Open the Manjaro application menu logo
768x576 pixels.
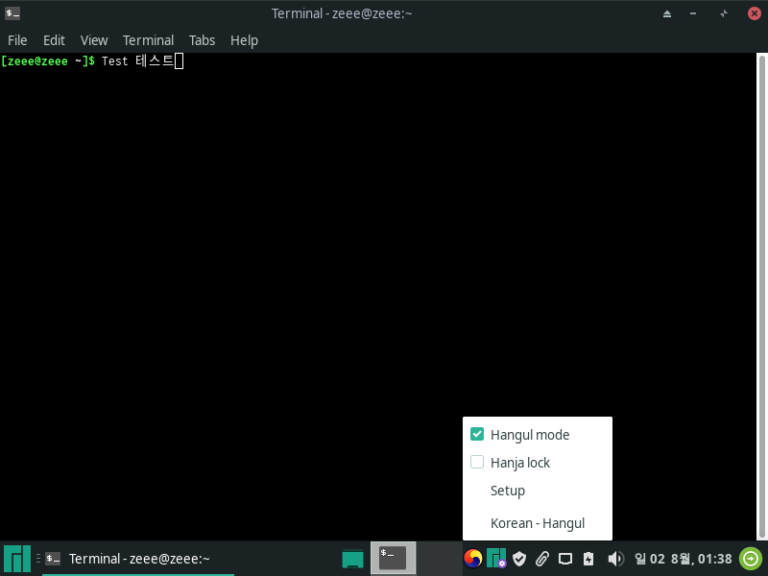[x=17, y=558]
